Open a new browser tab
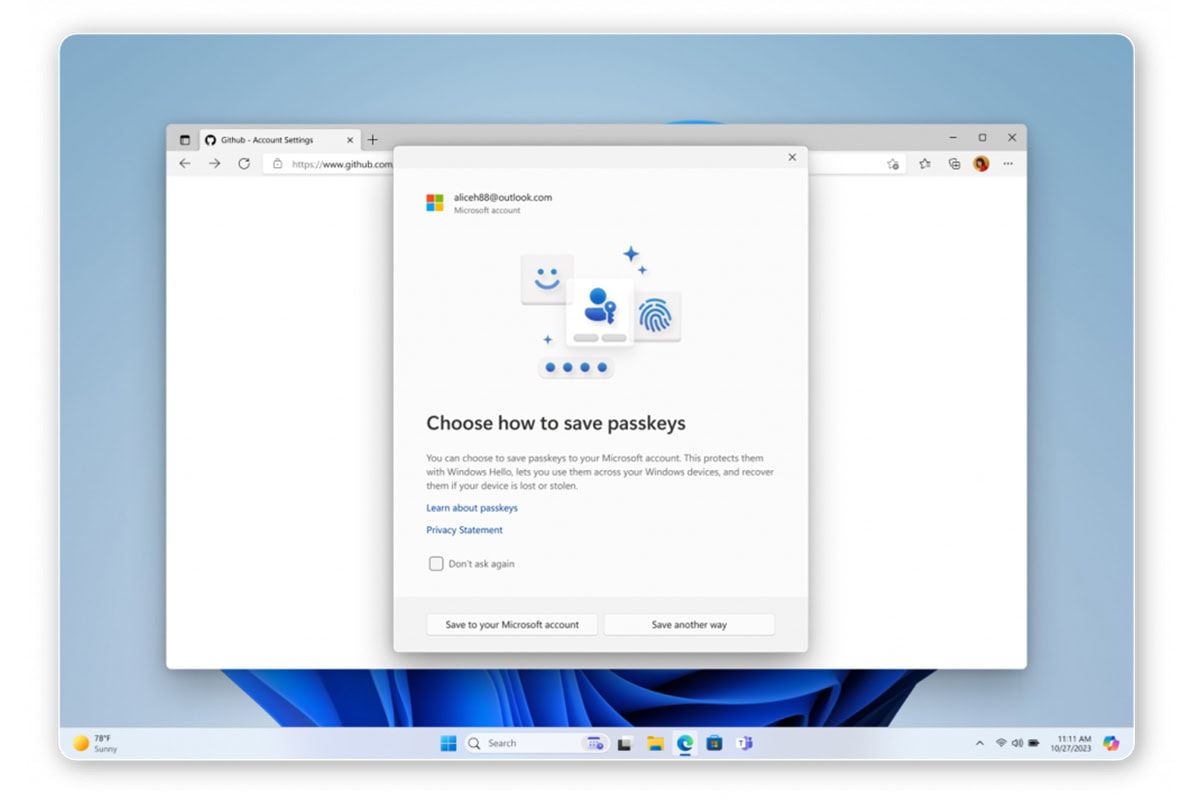This screenshot has width=1200, height=800. pyautogui.click(x=373, y=140)
